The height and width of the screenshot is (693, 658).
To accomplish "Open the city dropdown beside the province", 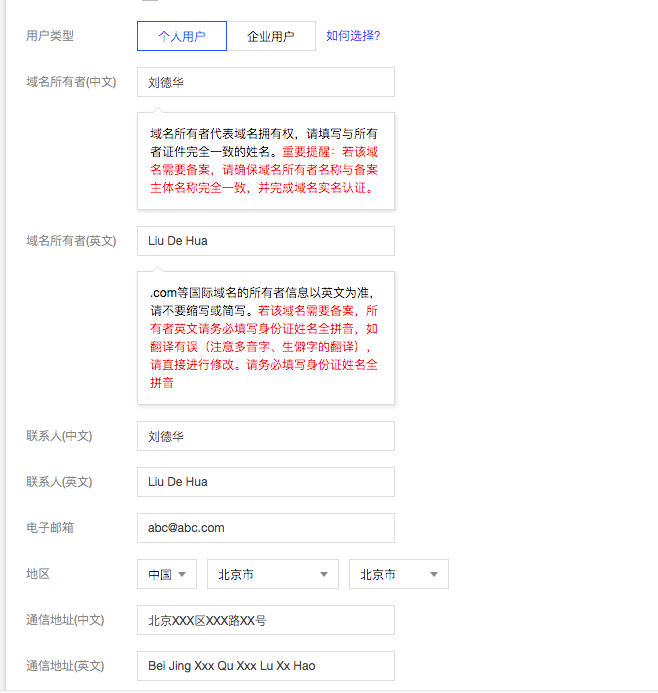I will pos(399,574).
